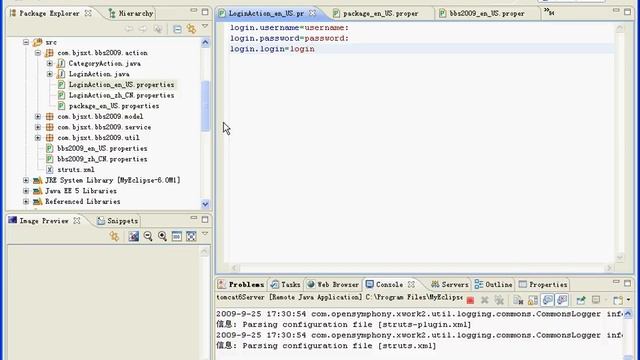Click the image picker icon in Image Preview
Viewport: 640px width, 360px height.
pos(133,236)
